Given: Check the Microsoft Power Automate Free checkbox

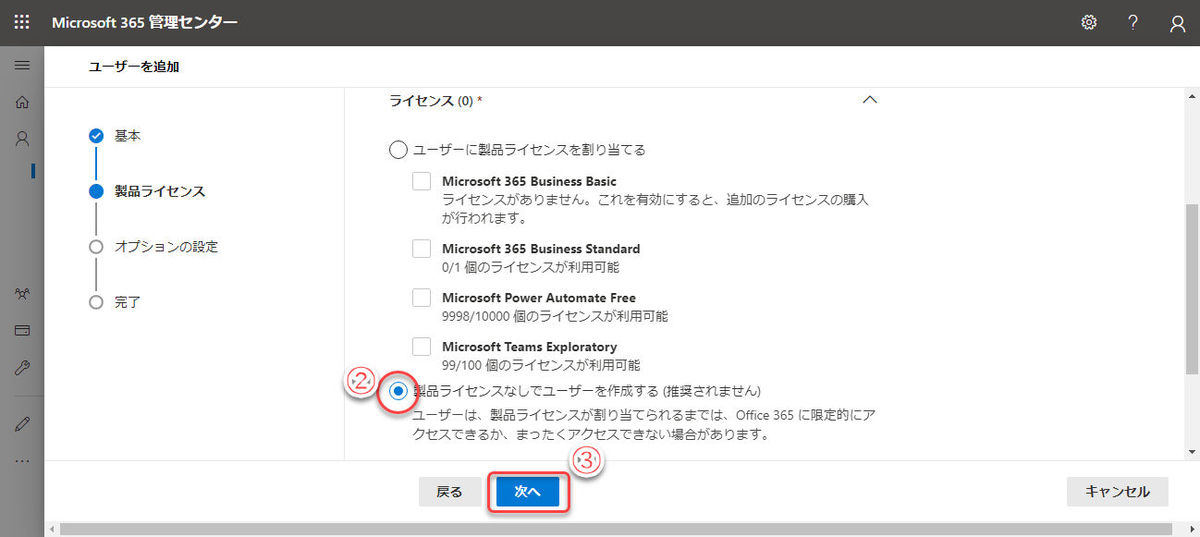Looking at the screenshot, I should coord(422,298).
